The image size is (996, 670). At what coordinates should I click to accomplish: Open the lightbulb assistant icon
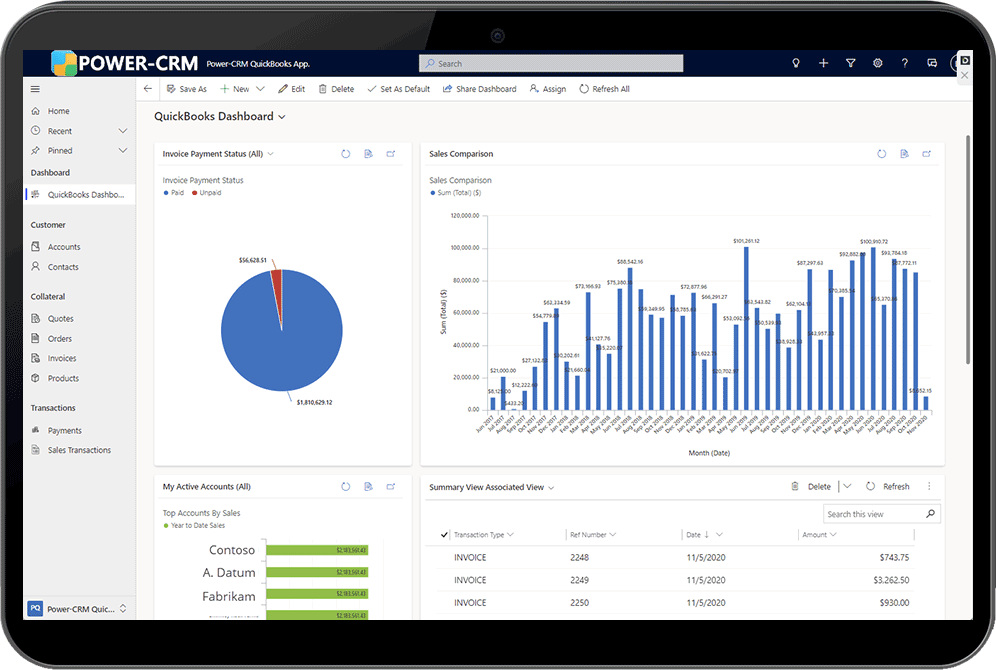click(796, 63)
